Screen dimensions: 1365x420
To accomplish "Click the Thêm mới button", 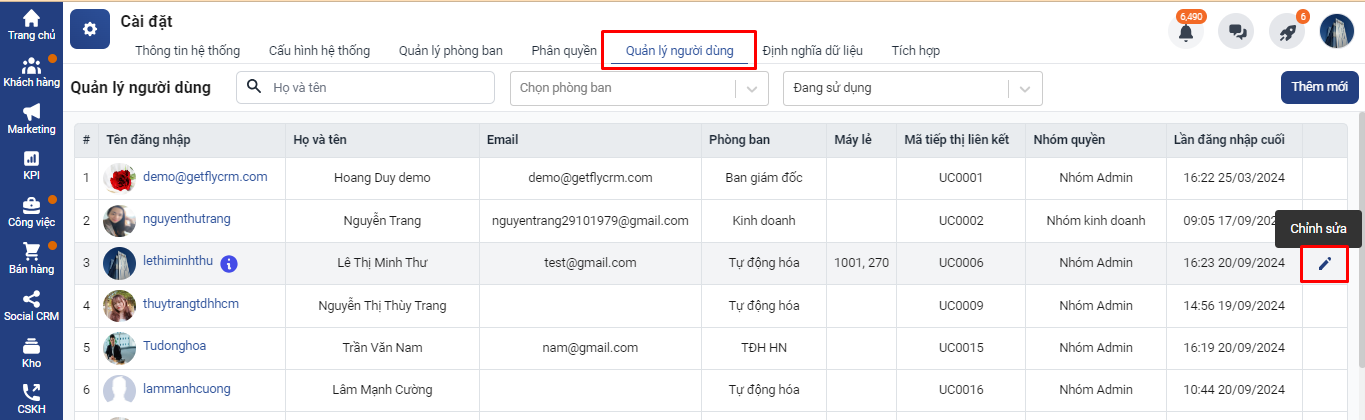I will tap(1319, 88).
